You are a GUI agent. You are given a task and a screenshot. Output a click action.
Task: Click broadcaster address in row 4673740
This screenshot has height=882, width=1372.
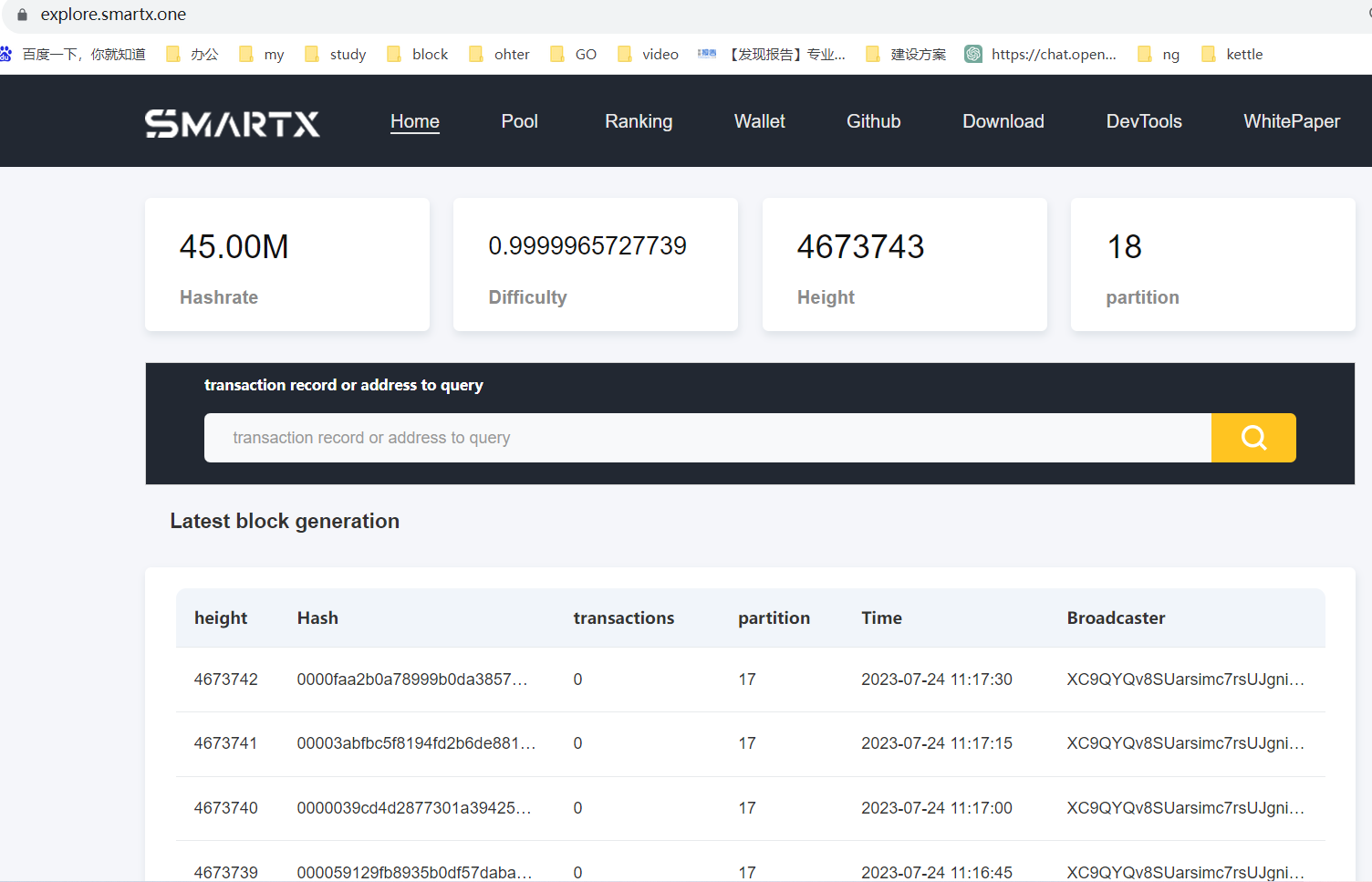[x=1186, y=808]
